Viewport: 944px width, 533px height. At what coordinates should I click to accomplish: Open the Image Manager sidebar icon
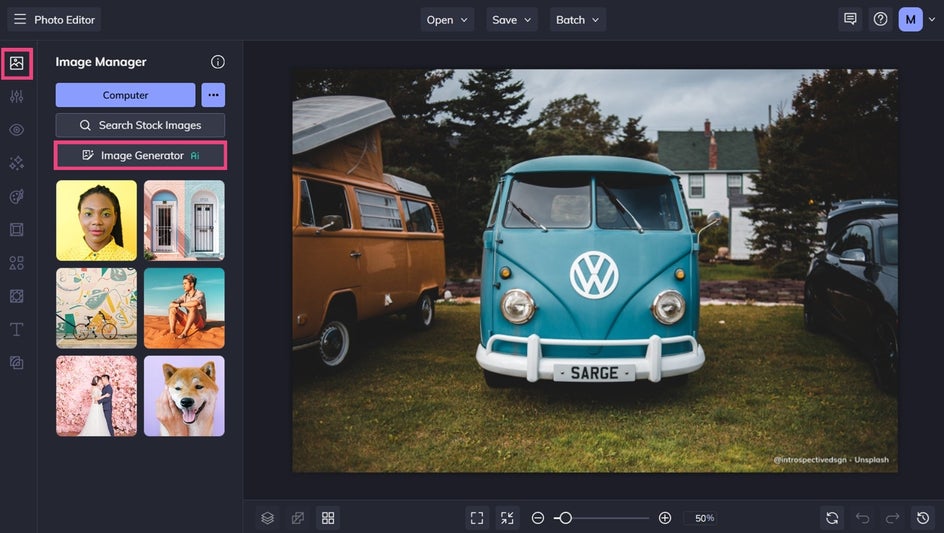17,63
